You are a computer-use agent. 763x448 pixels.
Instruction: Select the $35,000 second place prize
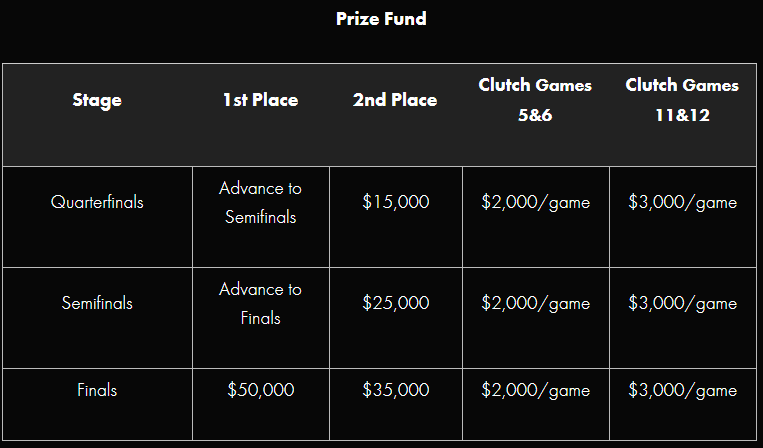(x=395, y=390)
